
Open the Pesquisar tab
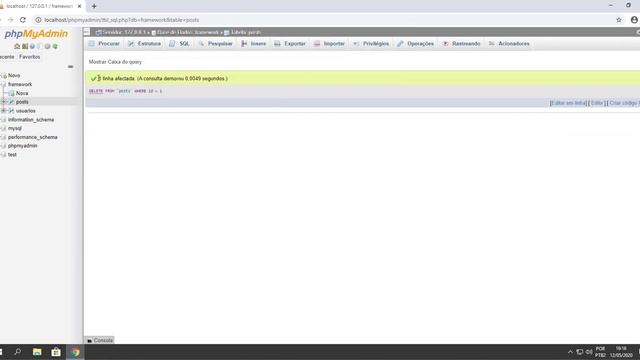tap(216, 44)
